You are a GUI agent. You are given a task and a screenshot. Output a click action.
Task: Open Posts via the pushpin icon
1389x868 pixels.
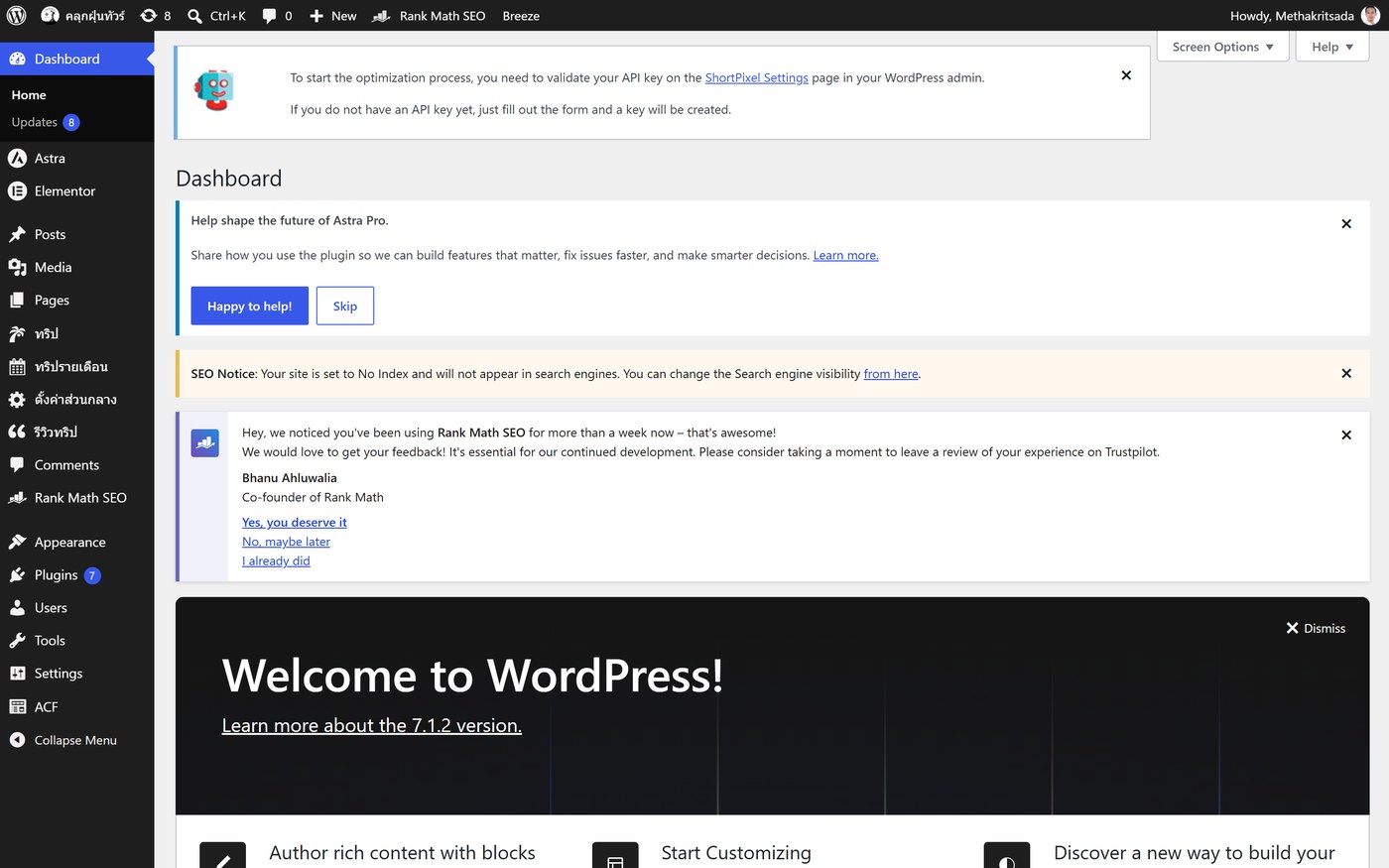point(17,234)
